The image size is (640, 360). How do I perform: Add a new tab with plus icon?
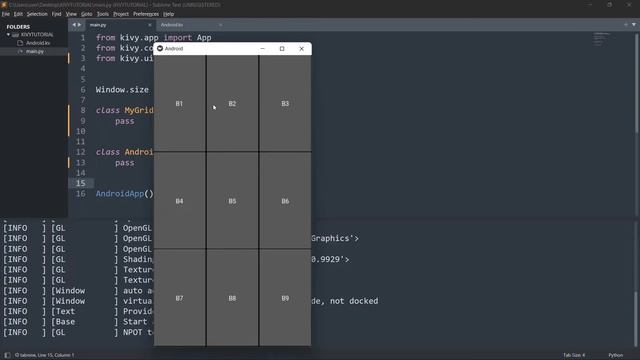[626, 25]
